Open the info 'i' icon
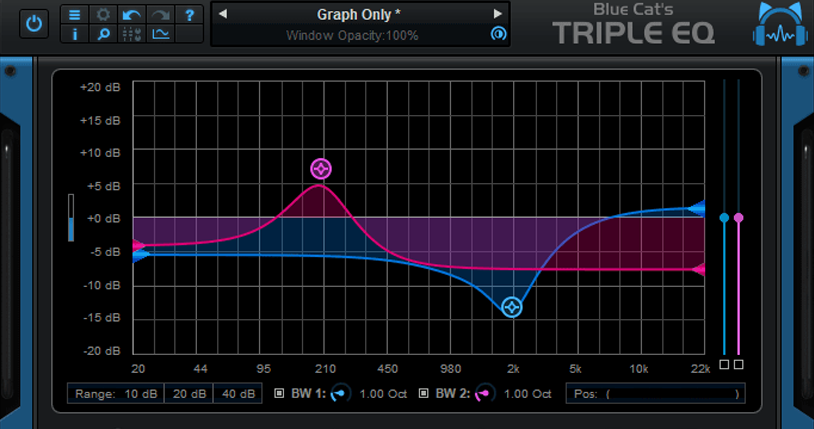 pyautogui.click(x=74, y=34)
